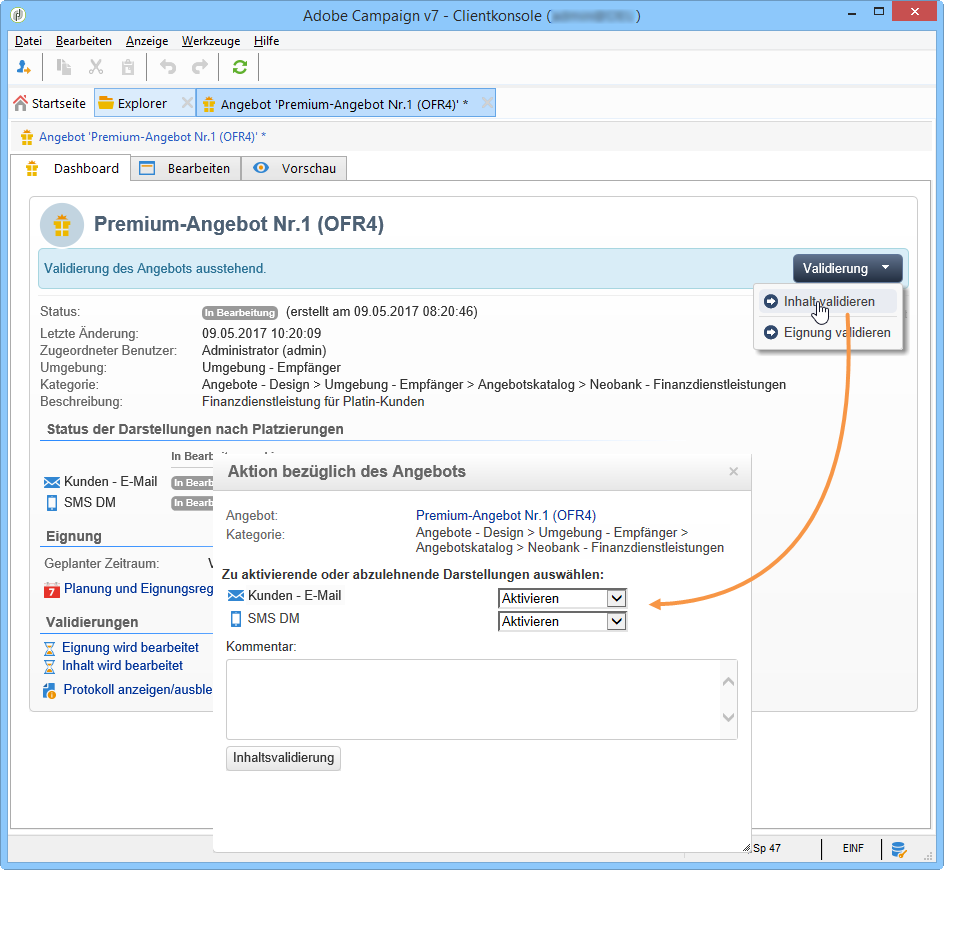Click the gift icon in the breadcrumb bar
966x929 pixels.
26,137
